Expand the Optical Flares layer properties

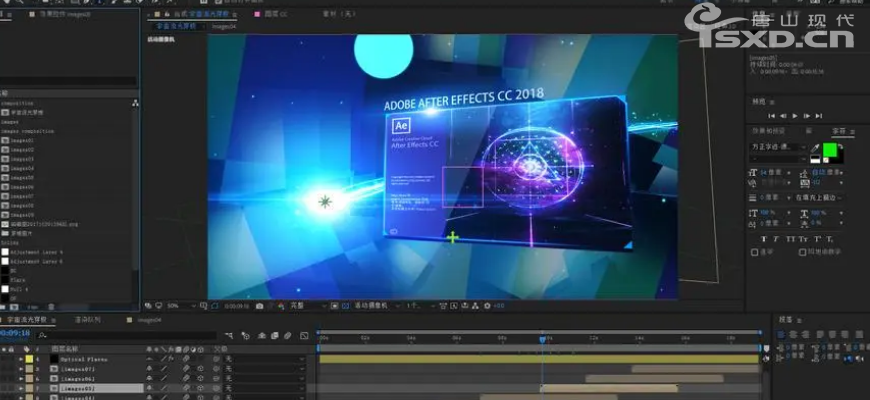click(21, 360)
